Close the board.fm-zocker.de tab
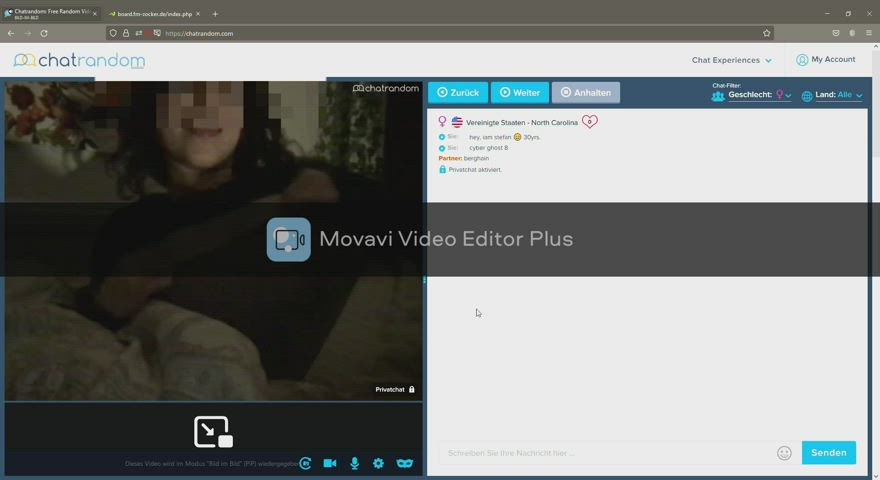The image size is (880, 480). [x=198, y=14]
